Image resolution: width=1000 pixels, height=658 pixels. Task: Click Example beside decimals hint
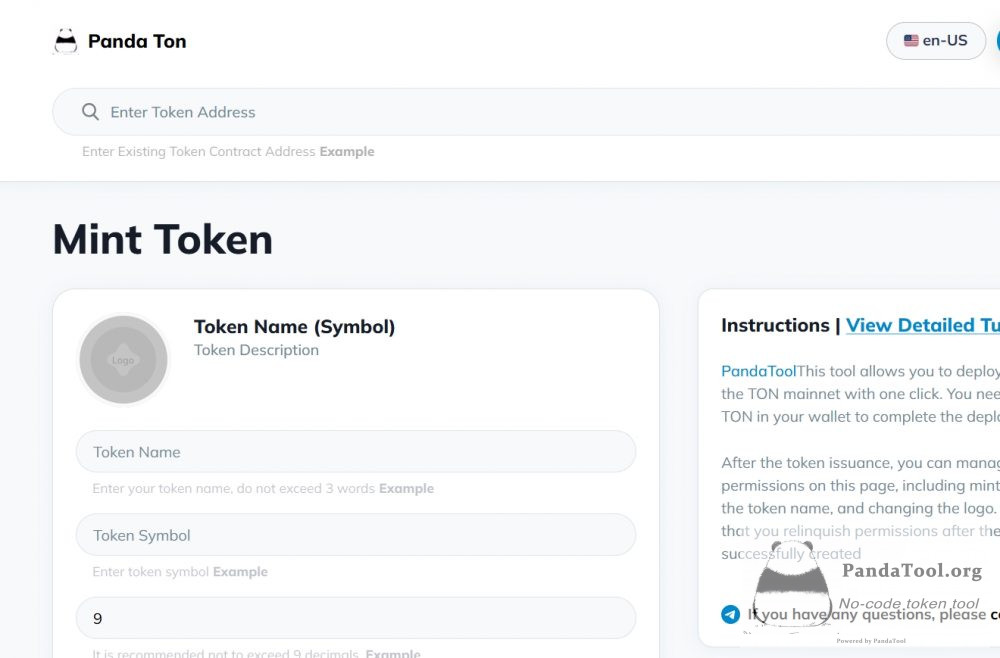(393, 653)
